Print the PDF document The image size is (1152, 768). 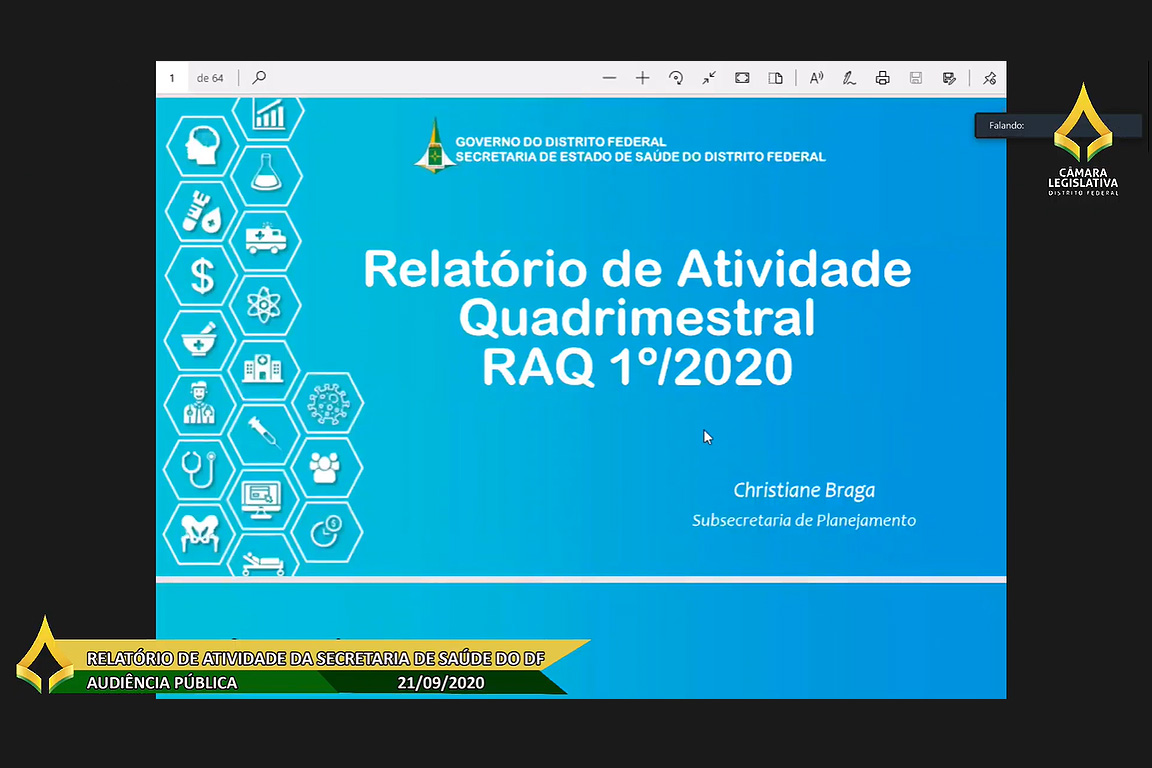point(882,78)
